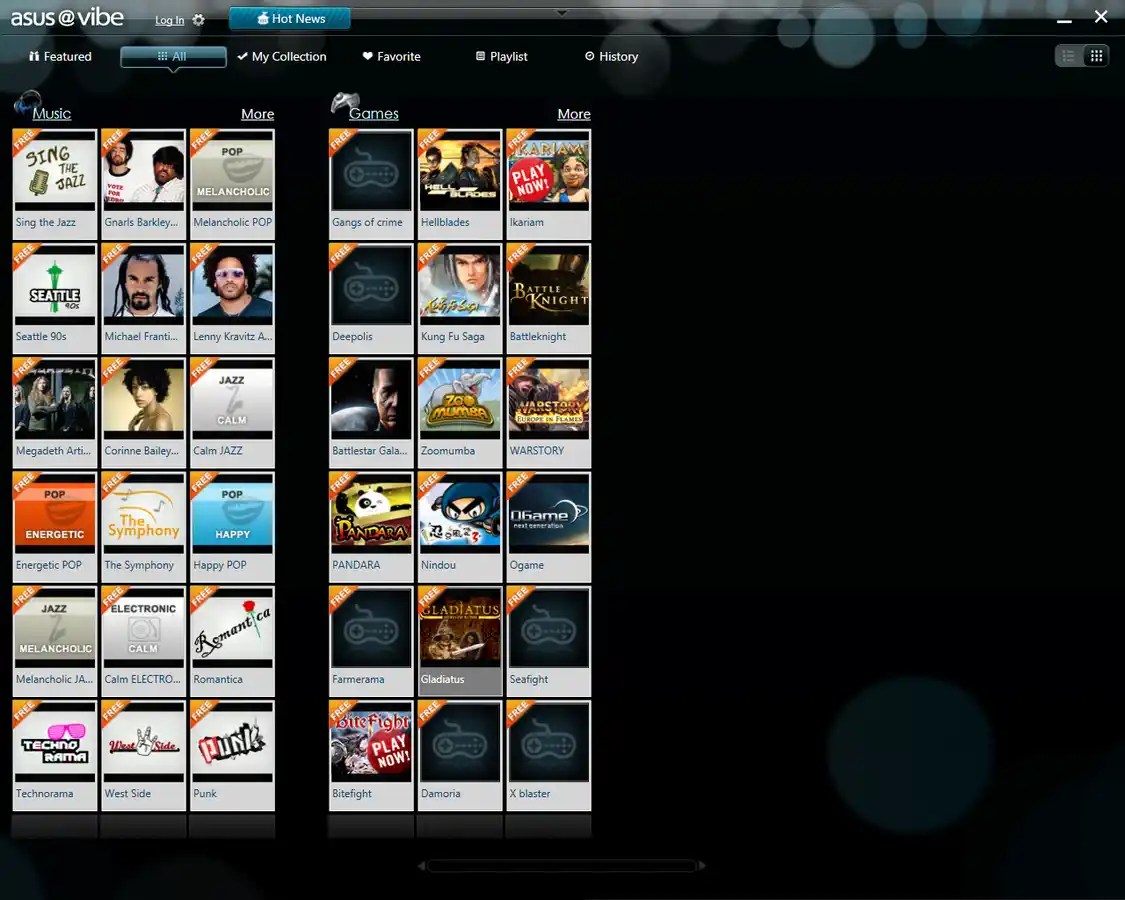Open the Zoomumba game tile
The width and height of the screenshot is (1125, 900).
460,412
